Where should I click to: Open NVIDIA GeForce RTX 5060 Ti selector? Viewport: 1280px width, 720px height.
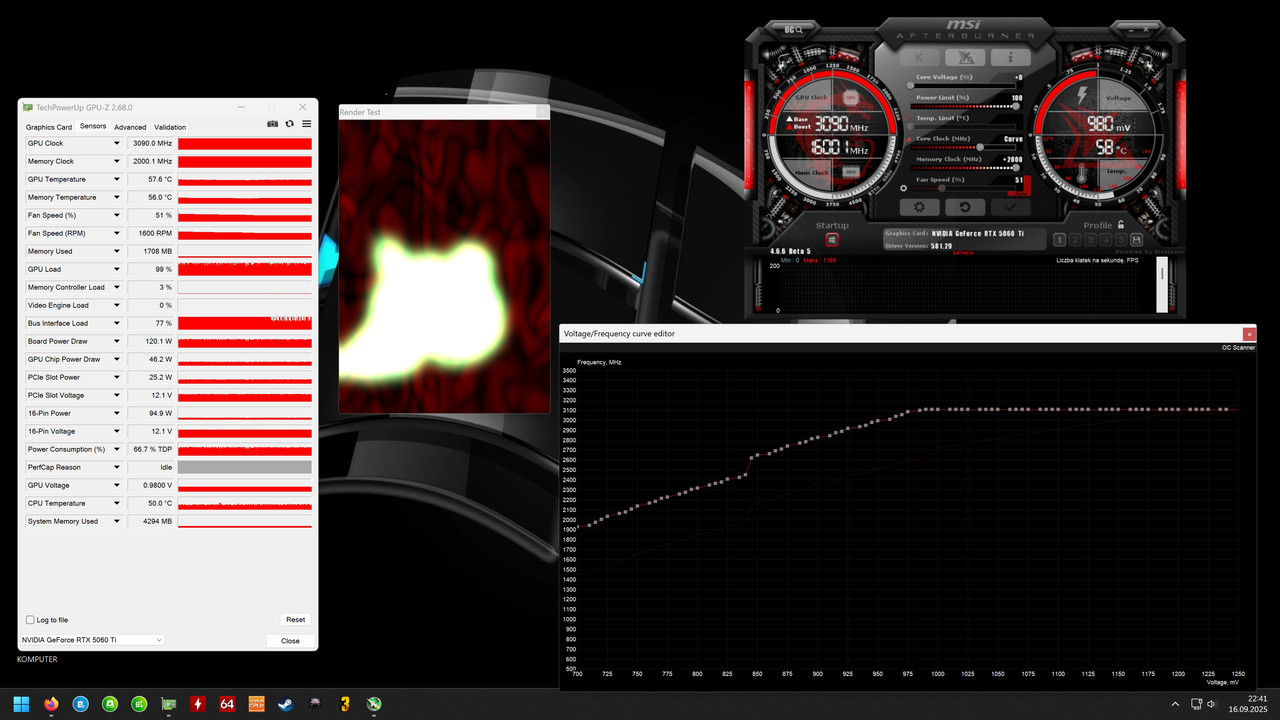click(92, 639)
